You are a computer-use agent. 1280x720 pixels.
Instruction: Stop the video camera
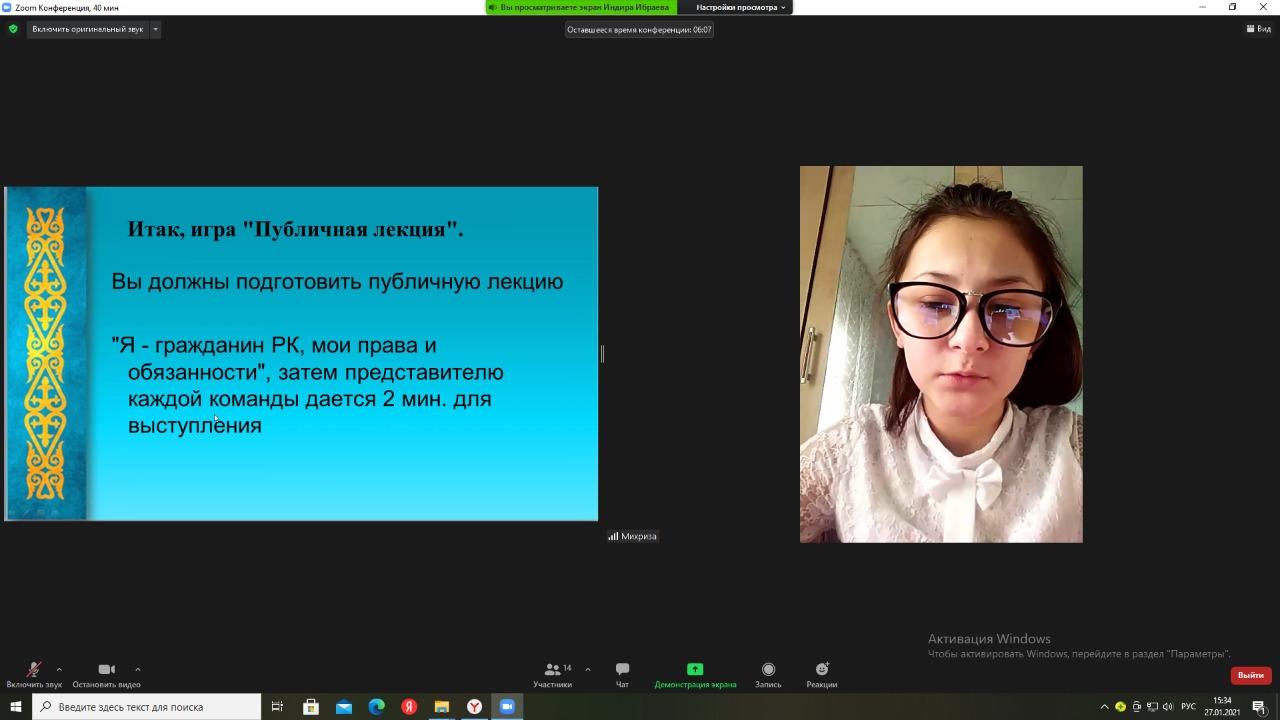point(106,675)
